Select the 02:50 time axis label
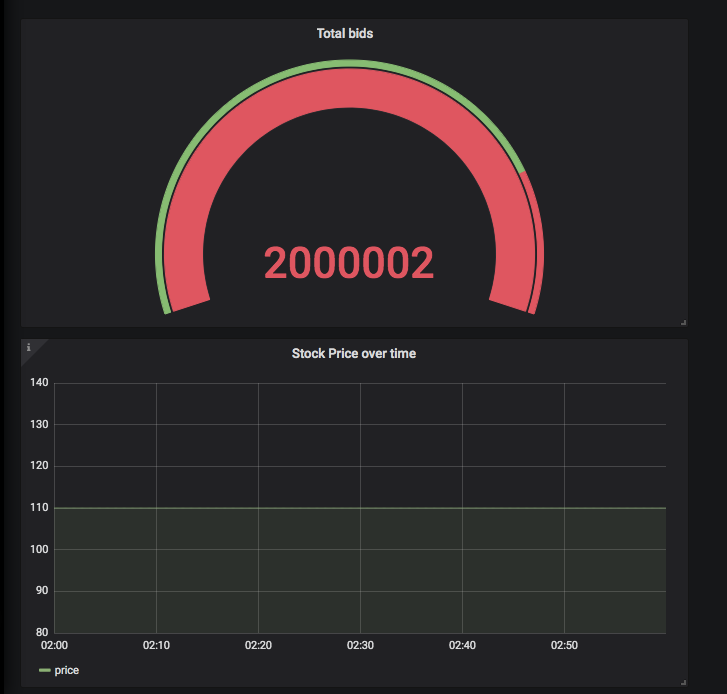 564,646
